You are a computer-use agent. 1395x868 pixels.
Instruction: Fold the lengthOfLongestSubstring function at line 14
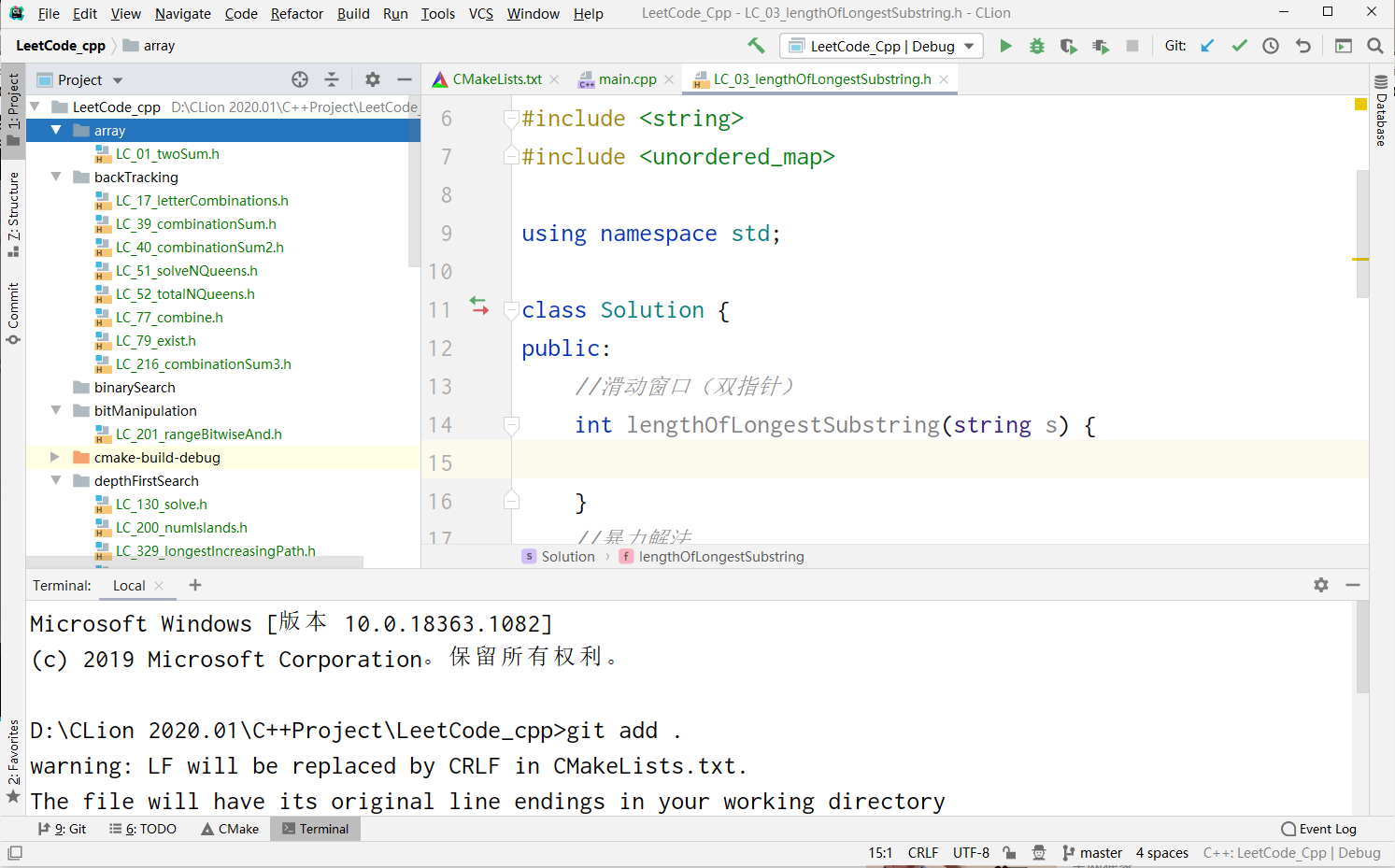(511, 425)
